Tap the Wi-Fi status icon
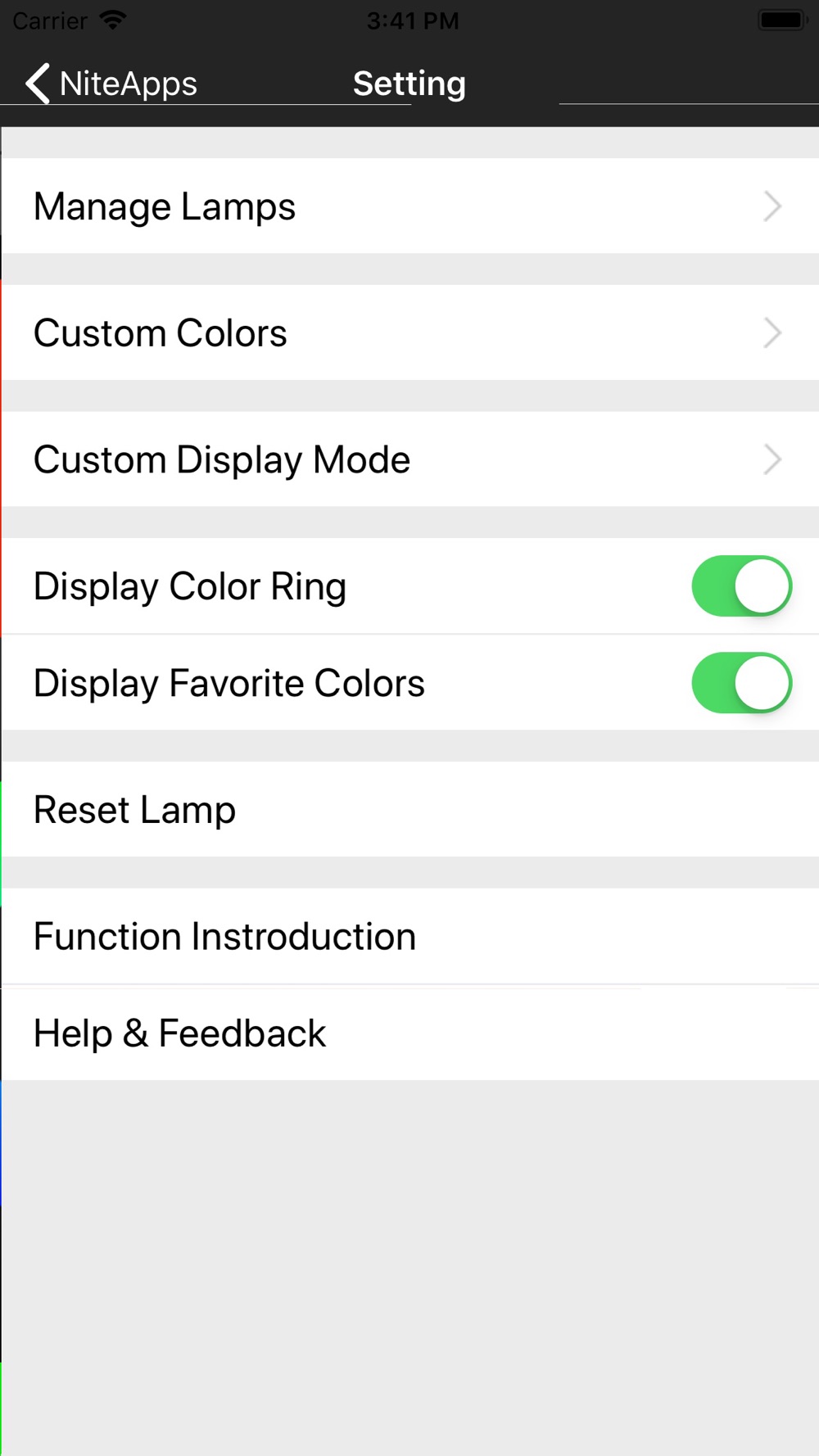Image resolution: width=819 pixels, height=1456 pixels. (x=112, y=20)
